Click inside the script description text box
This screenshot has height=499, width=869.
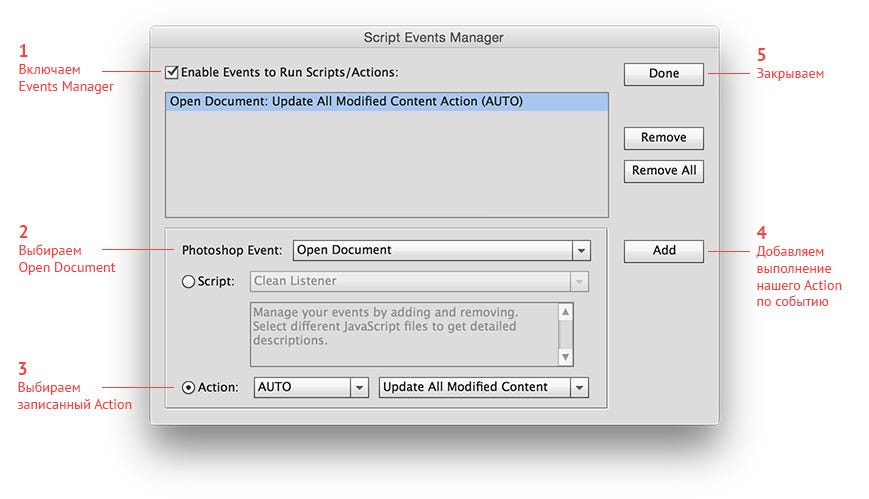(402, 334)
